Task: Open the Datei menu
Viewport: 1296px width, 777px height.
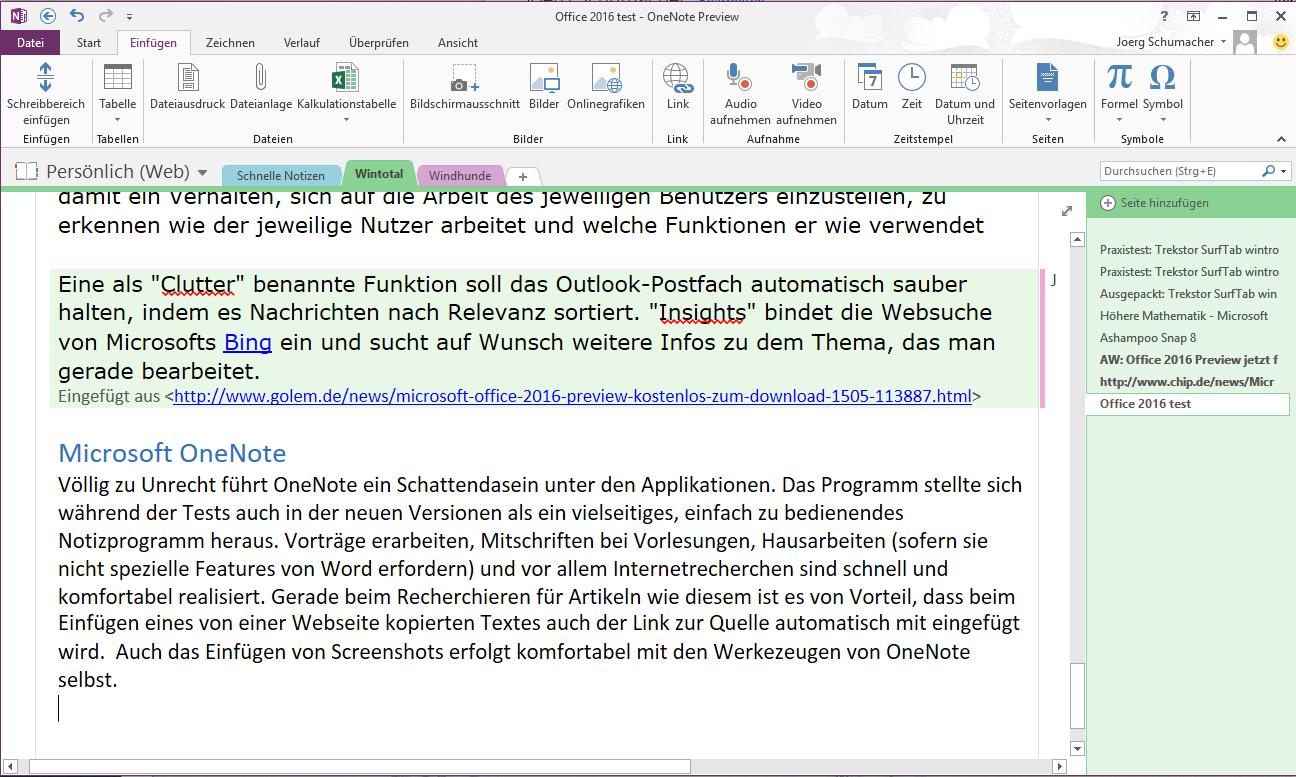Action: pos(30,42)
